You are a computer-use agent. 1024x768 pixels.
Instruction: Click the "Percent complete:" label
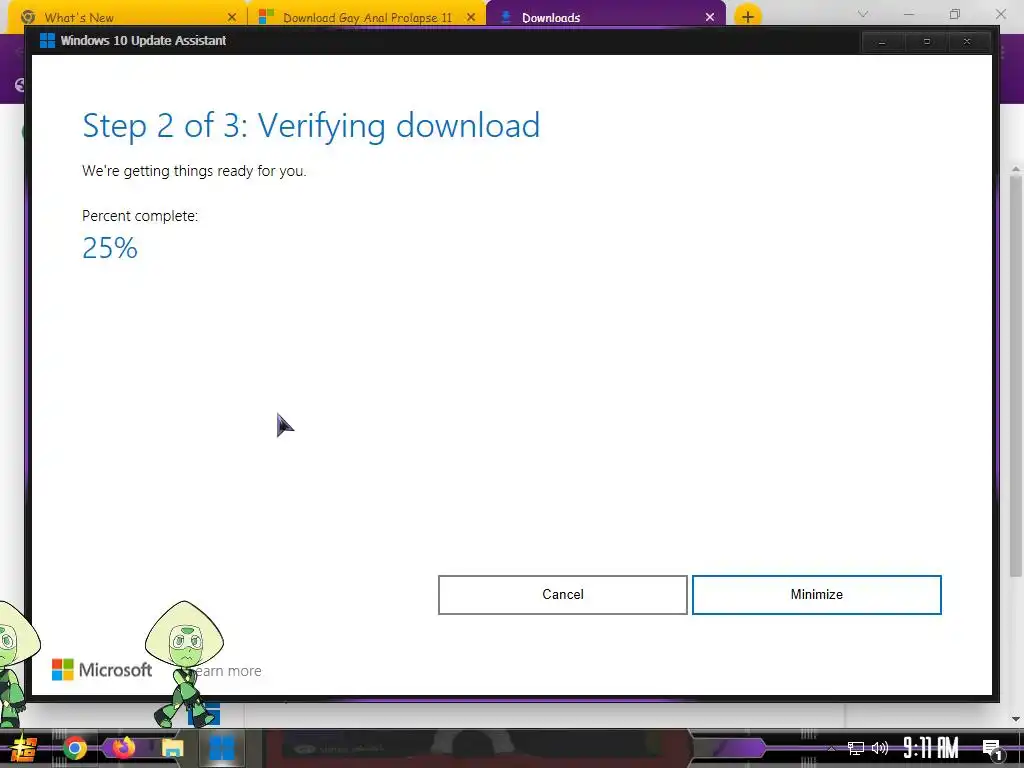tap(140, 216)
